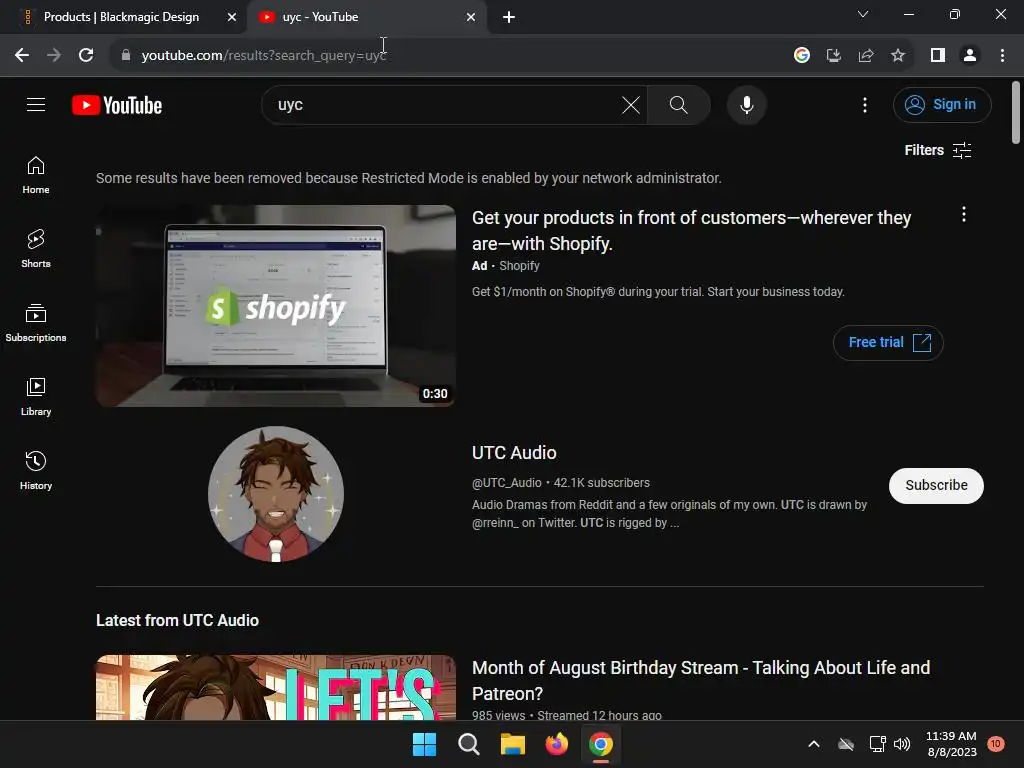1024x768 pixels.
Task: Open Shorts from sidebar
Action: (x=36, y=249)
